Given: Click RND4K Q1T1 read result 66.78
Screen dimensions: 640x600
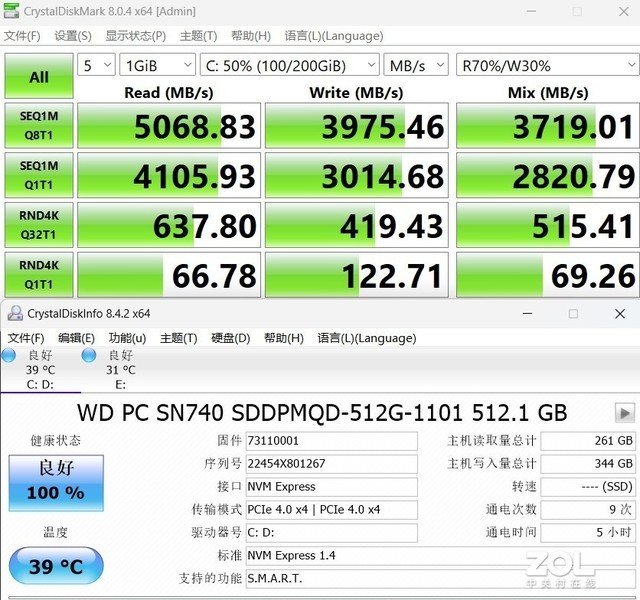Looking at the screenshot, I should pyautogui.click(x=169, y=275).
